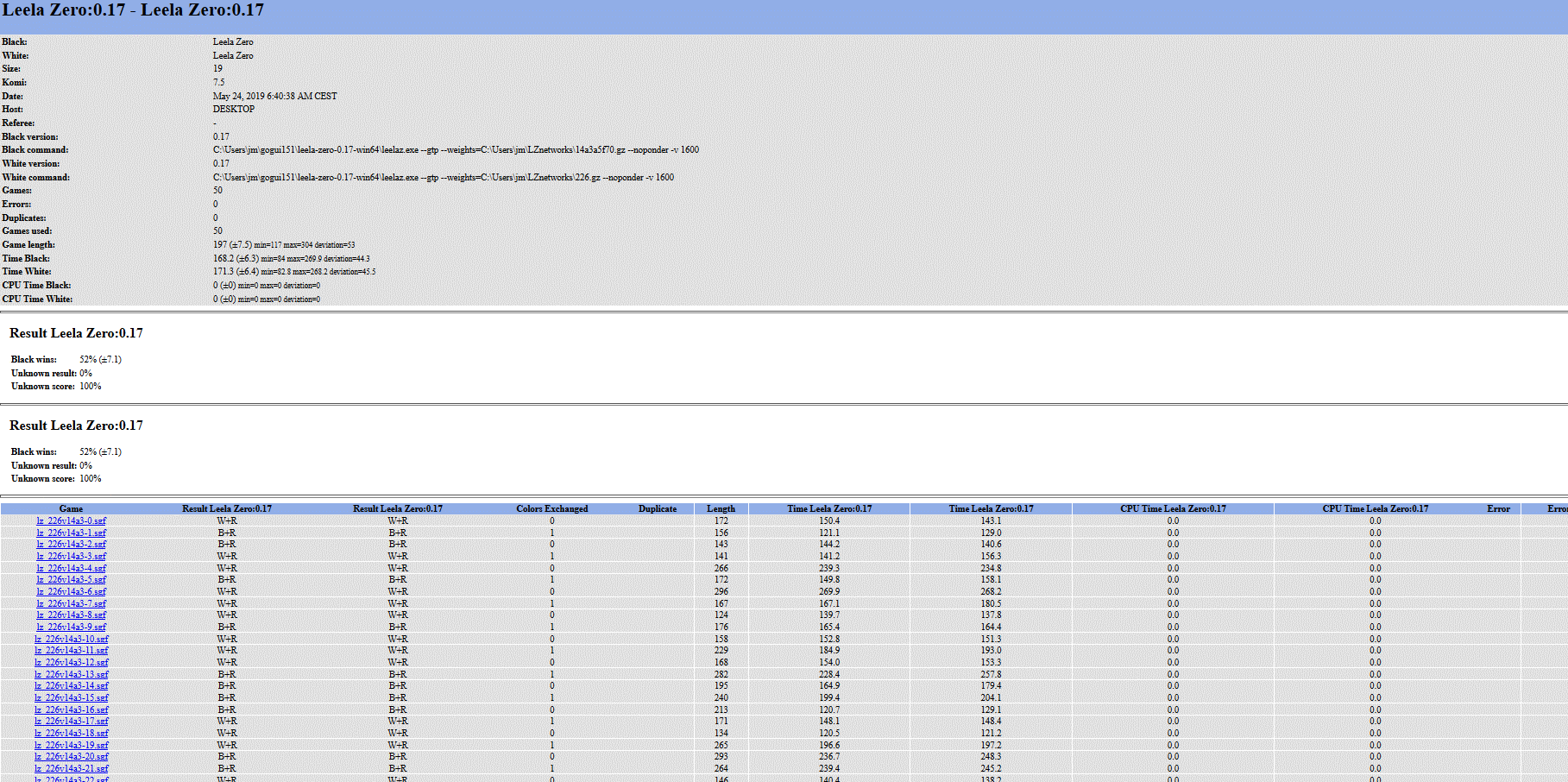The width and height of the screenshot is (1568, 782).
Task: Open the lz_226v14a3-0.sgf game link
Action: pyautogui.click(x=71, y=521)
